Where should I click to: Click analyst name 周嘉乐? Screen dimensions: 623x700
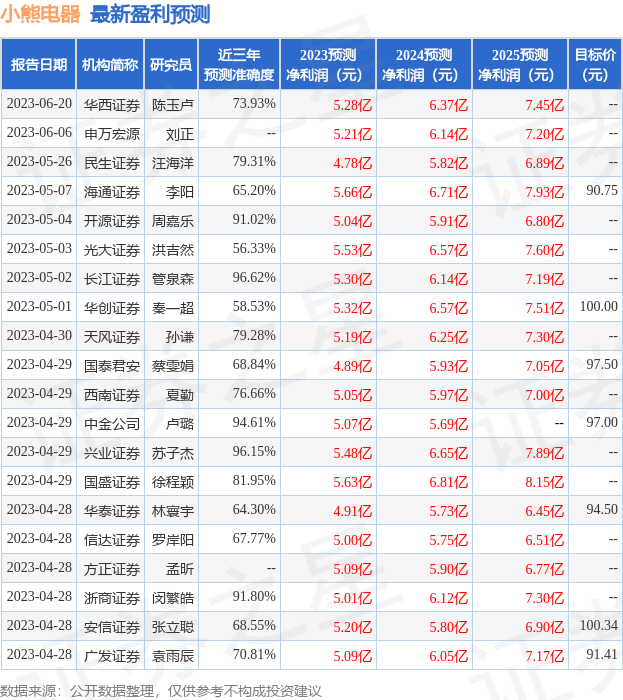173,221
